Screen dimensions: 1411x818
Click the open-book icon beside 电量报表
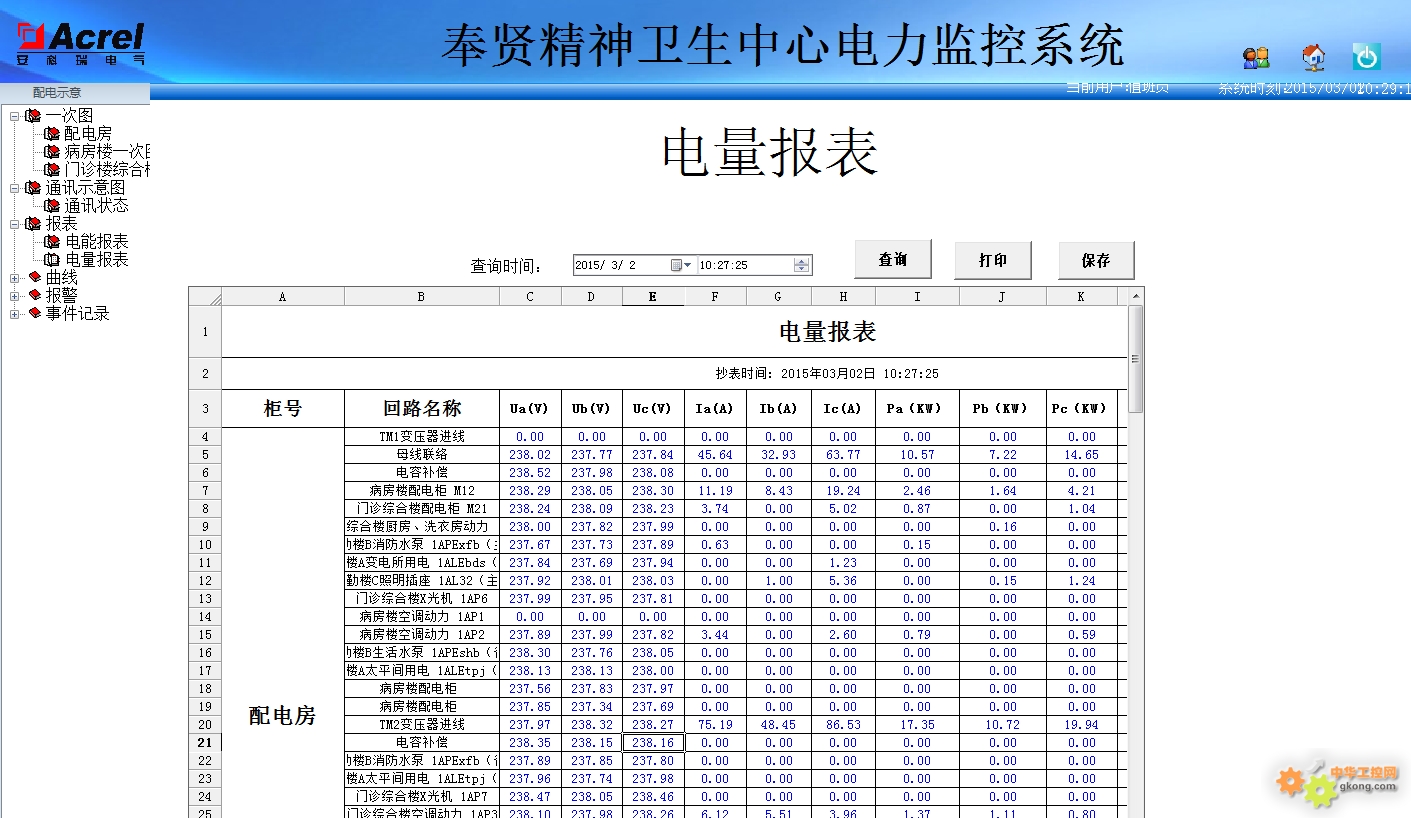[52, 259]
